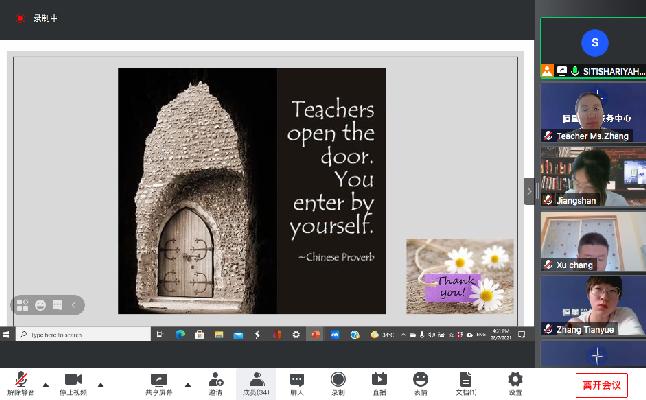Open the members list panel
The height and width of the screenshot is (400, 646).
(x=256, y=381)
